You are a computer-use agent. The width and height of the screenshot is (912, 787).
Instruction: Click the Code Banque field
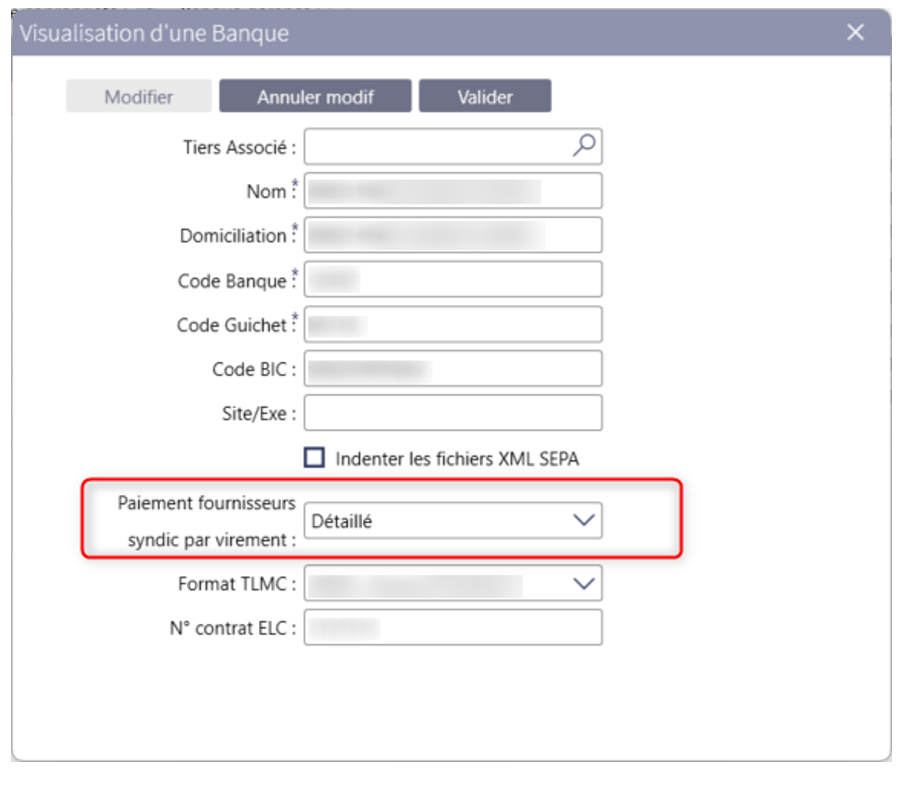point(453,279)
